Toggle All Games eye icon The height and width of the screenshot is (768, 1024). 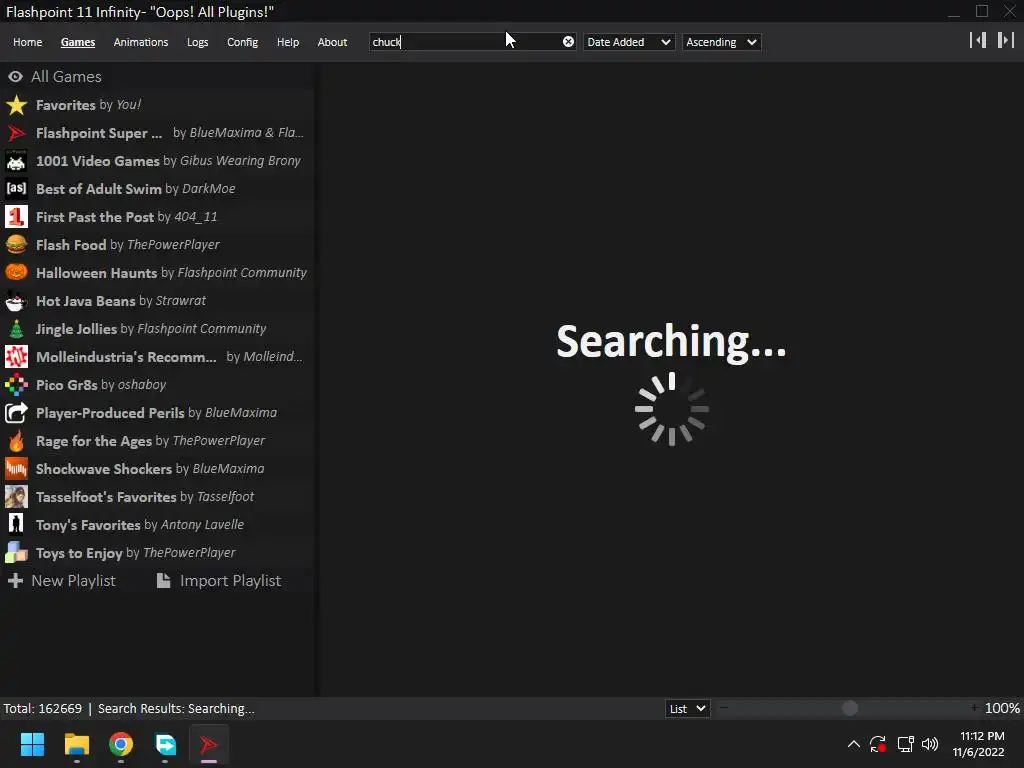click(x=16, y=77)
